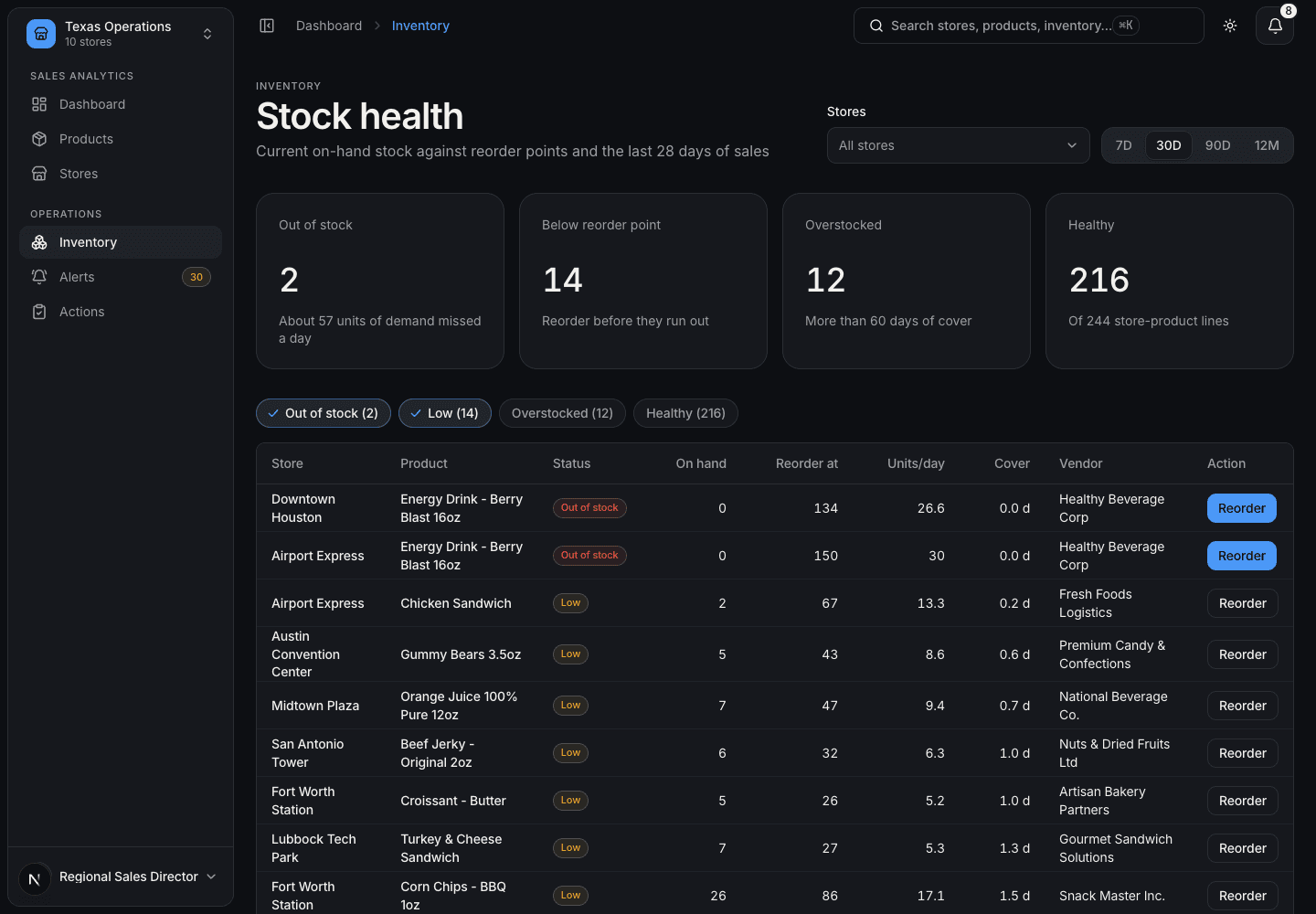Reorder Orange Juice for Midtown Plaza

pos(1242,706)
